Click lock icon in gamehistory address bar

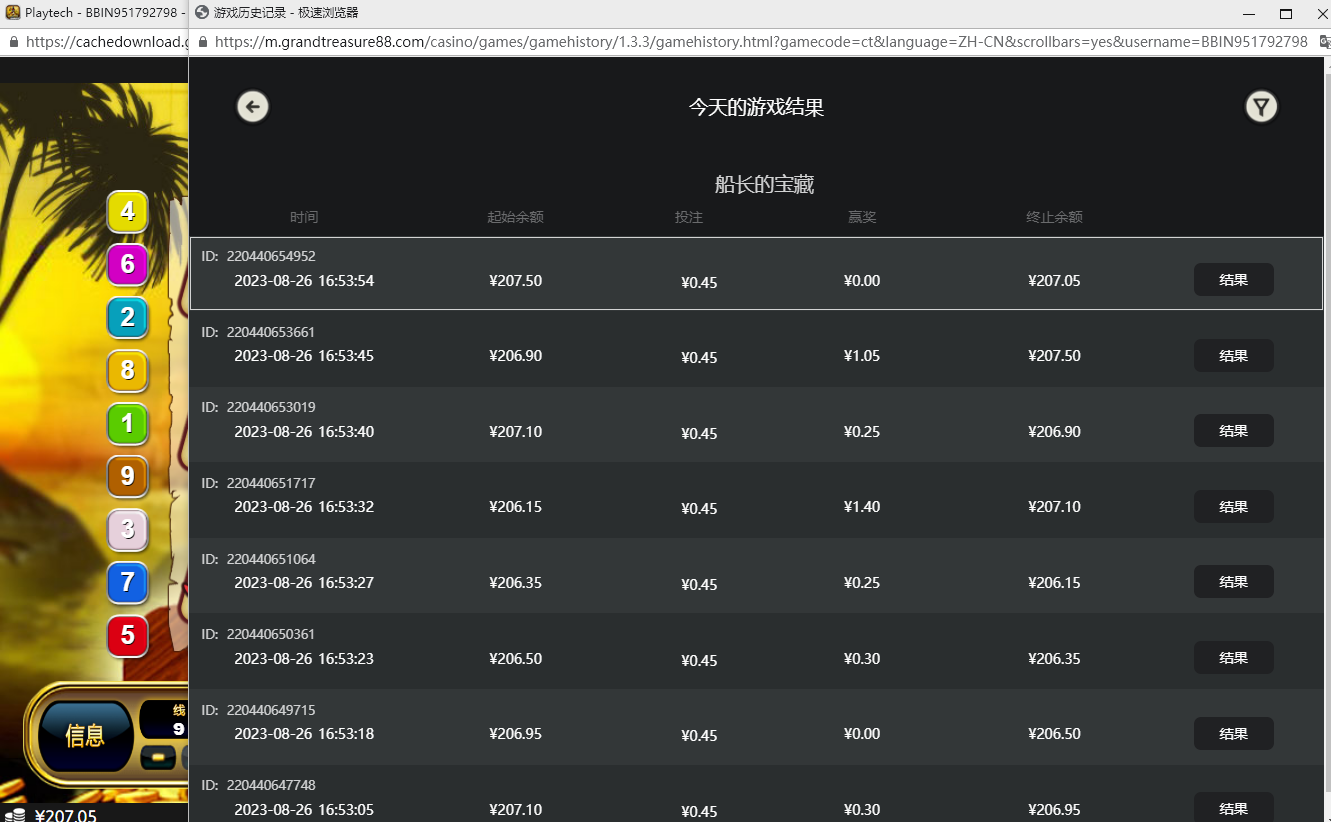click(x=203, y=42)
